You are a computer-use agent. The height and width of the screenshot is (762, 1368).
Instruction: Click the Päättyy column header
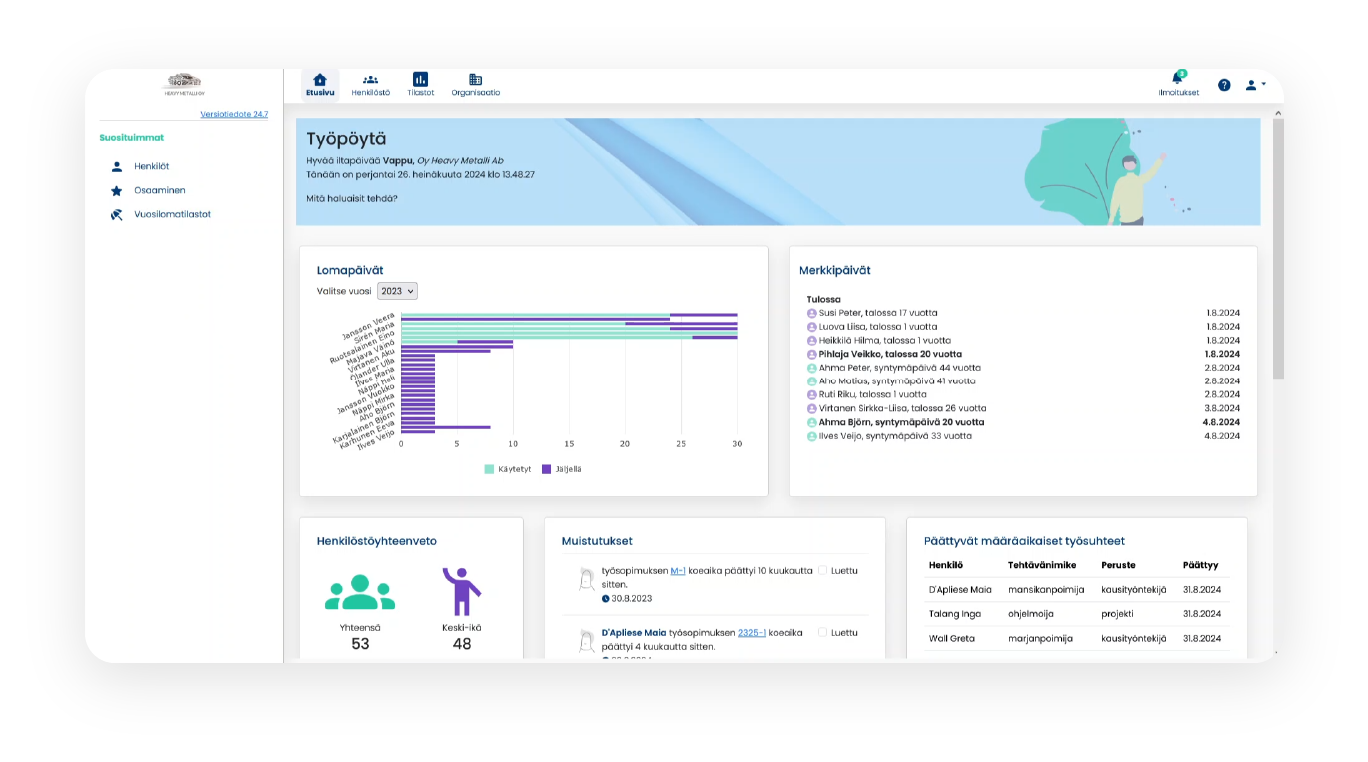(1200, 565)
